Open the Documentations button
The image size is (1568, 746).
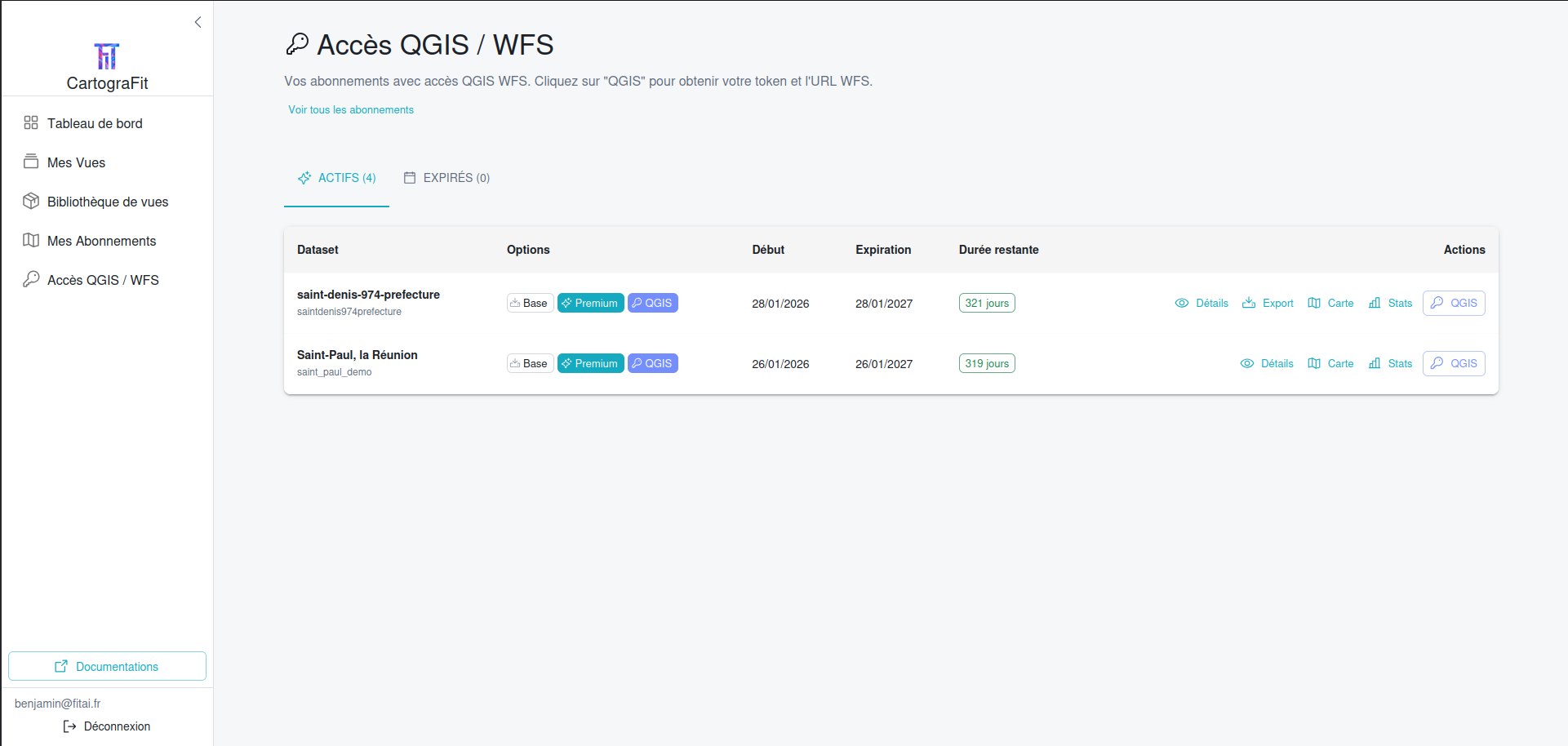tap(107, 666)
